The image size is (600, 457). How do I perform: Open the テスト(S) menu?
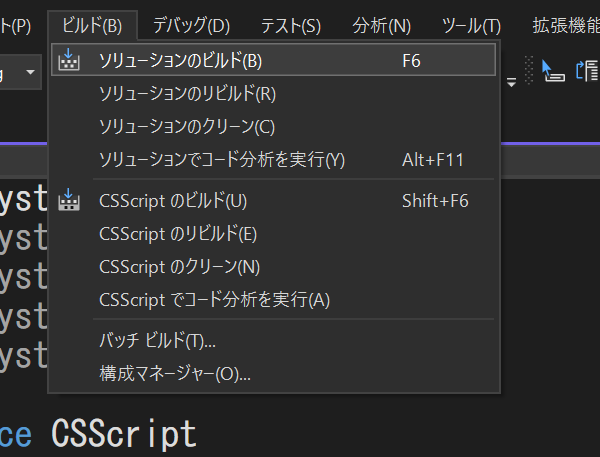coord(291,26)
